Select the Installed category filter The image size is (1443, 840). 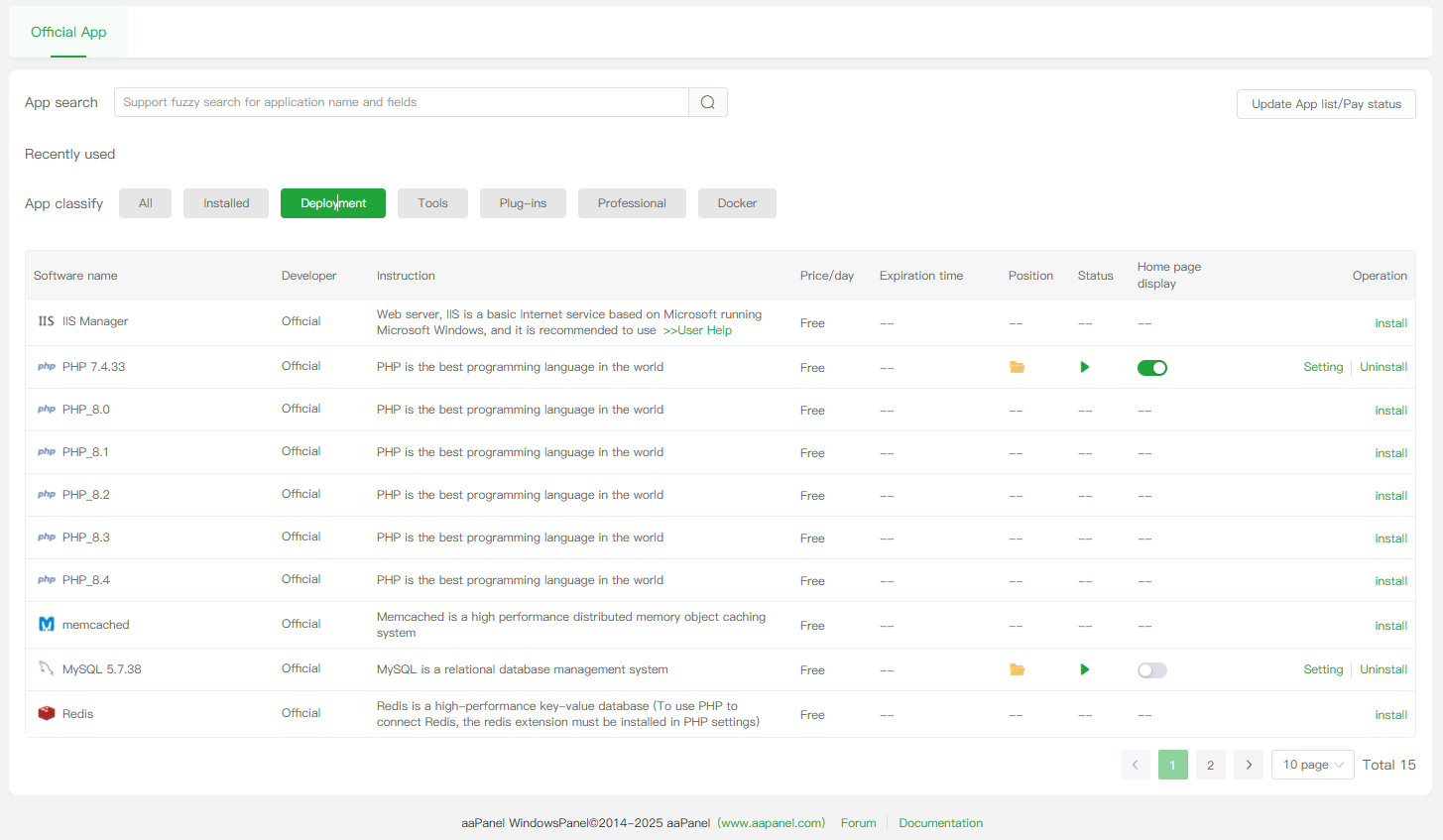click(226, 203)
